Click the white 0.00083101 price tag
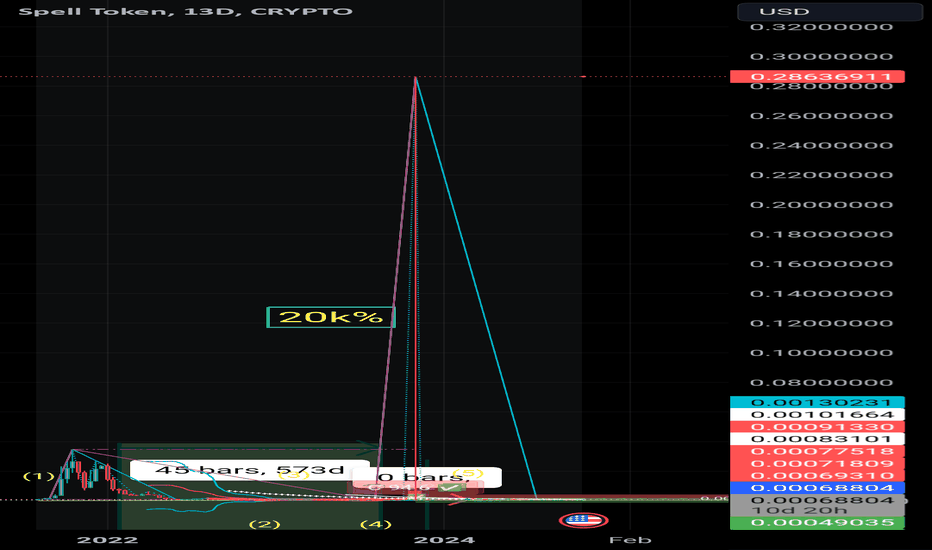This screenshot has height=550, width=932. pos(817,439)
